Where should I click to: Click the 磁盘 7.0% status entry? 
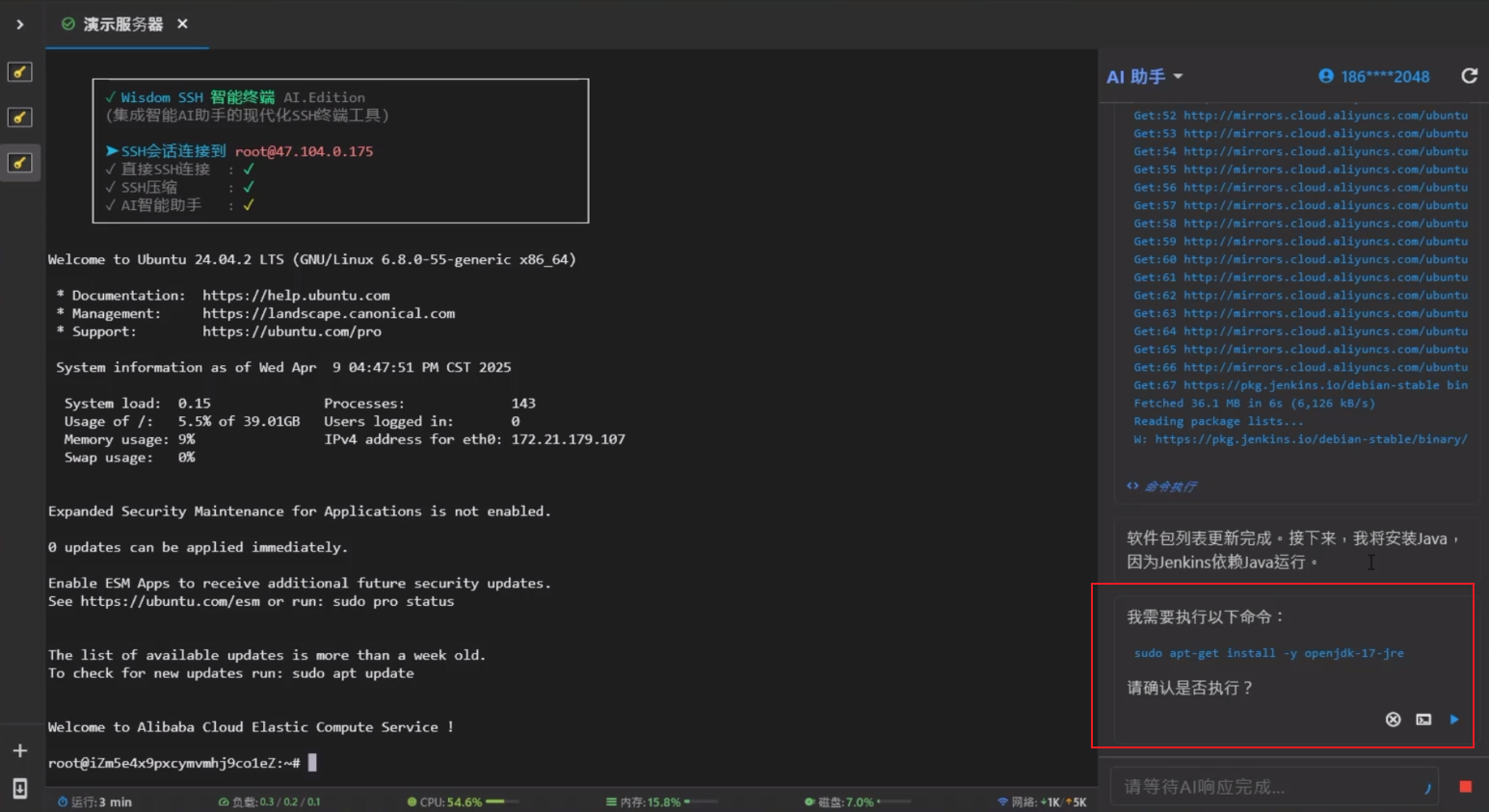click(839, 801)
